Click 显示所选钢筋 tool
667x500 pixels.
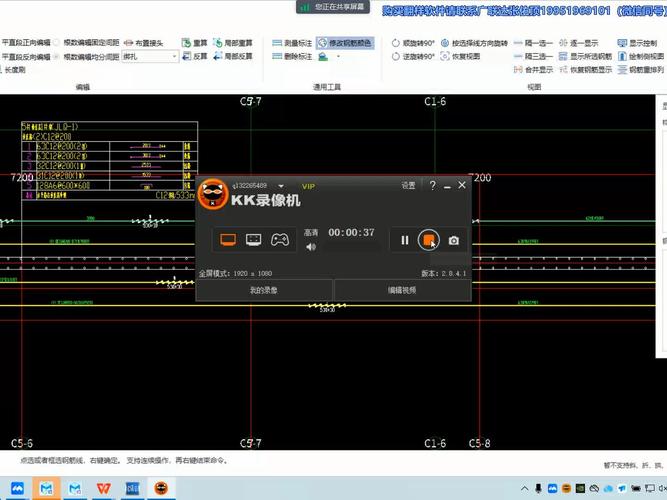coord(585,56)
